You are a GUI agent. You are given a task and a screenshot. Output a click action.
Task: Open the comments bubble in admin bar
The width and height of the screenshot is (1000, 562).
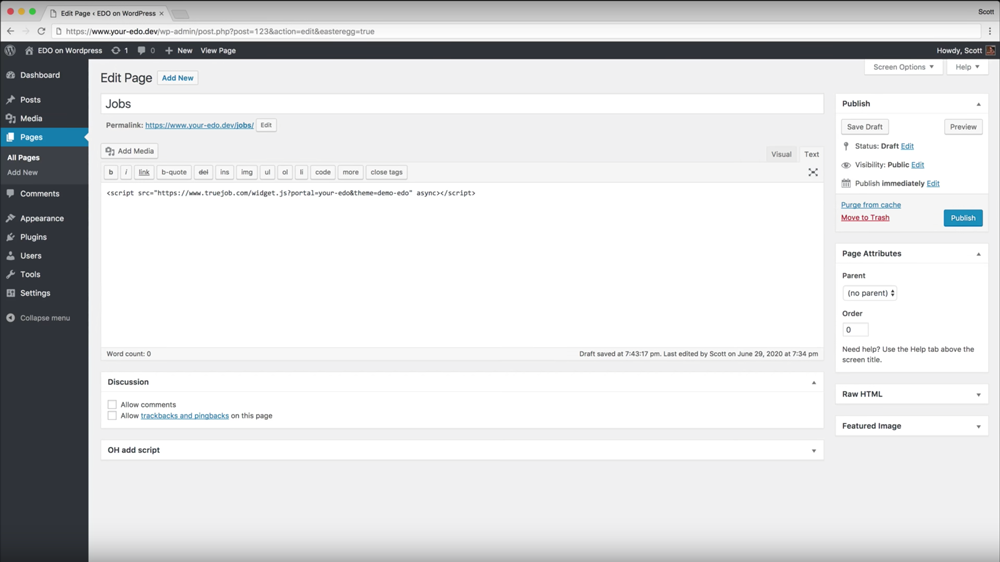click(x=146, y=50)
